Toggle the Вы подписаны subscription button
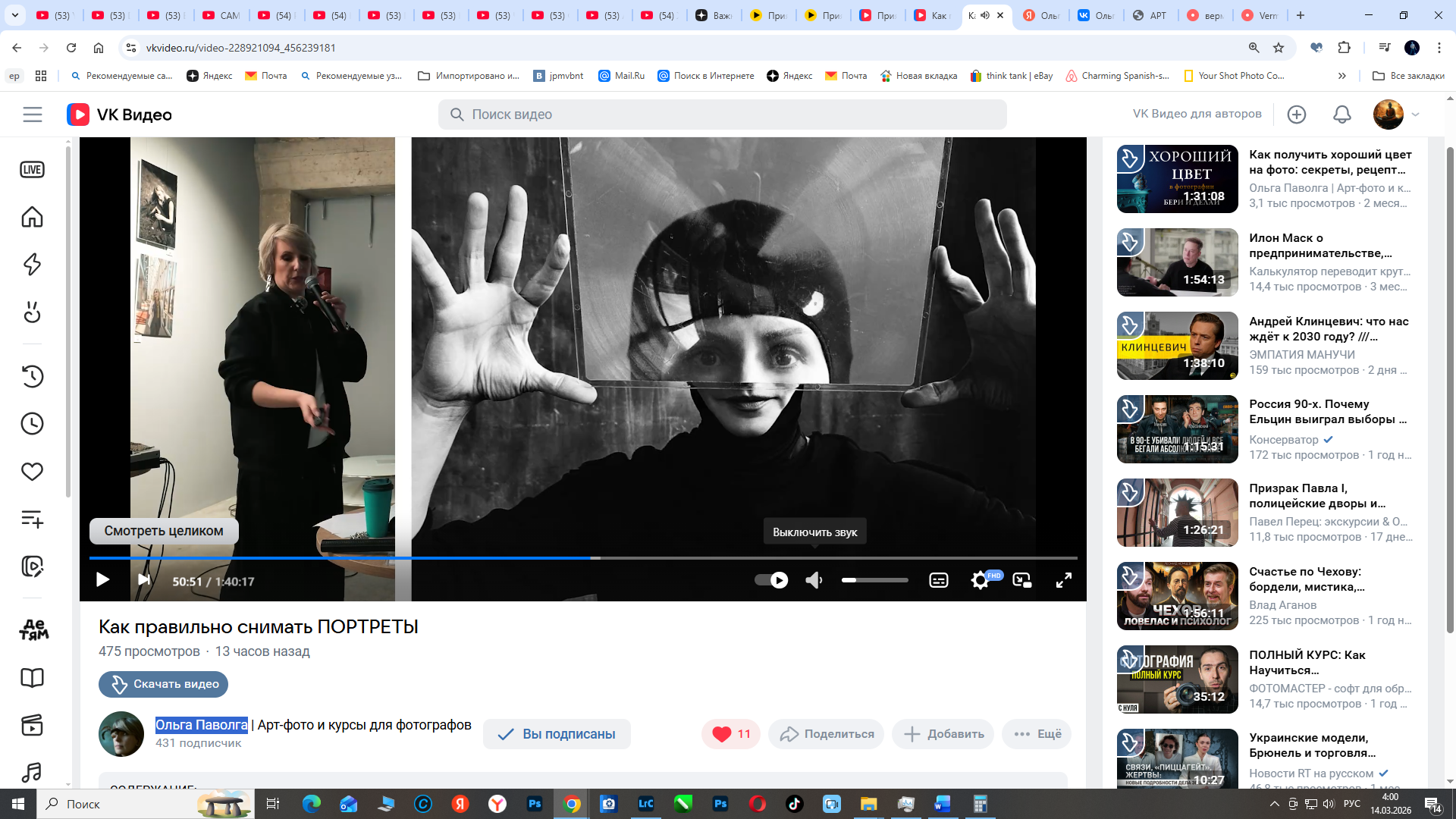 coord(557,734)
